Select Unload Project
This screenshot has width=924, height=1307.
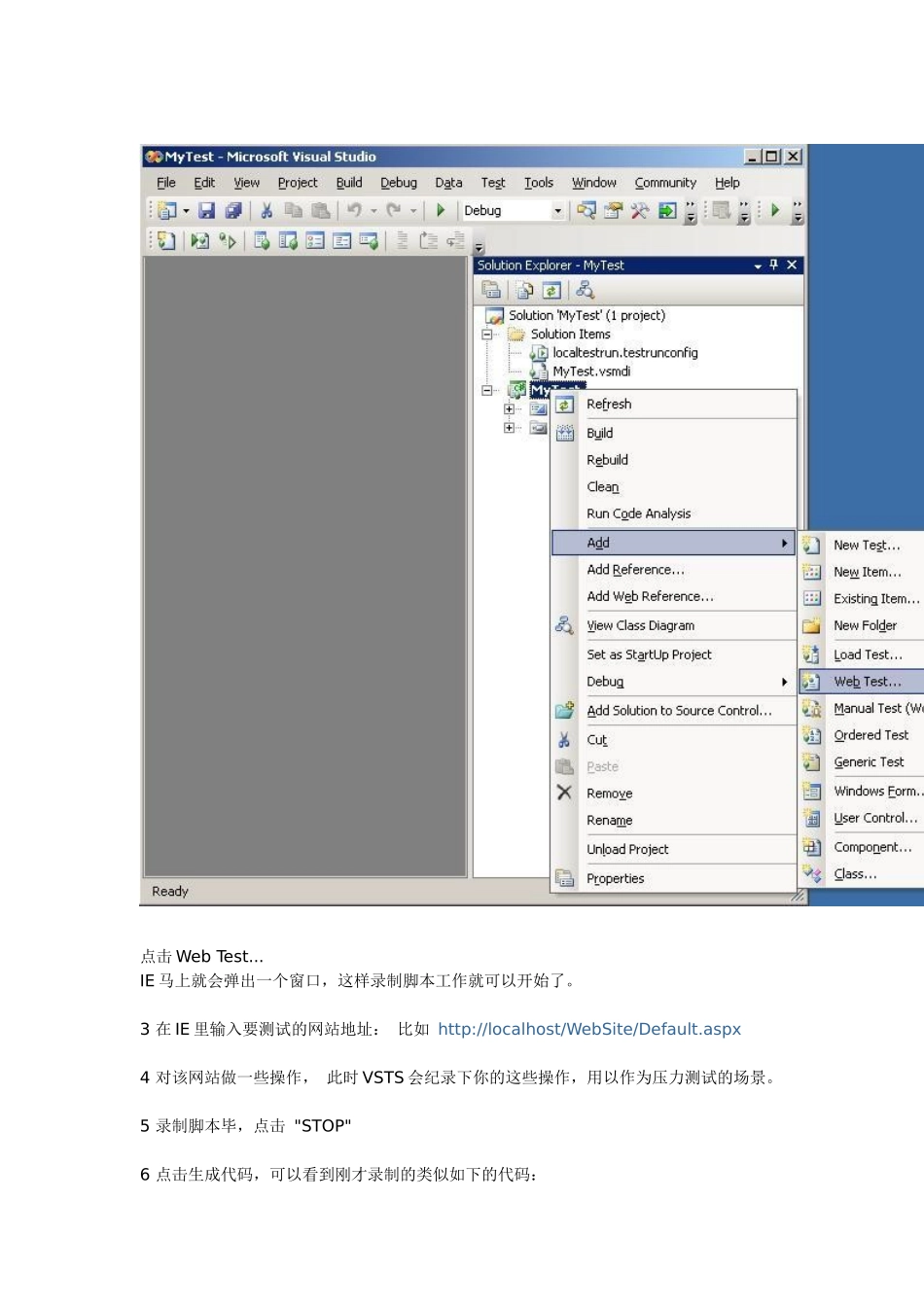(674, 849)
